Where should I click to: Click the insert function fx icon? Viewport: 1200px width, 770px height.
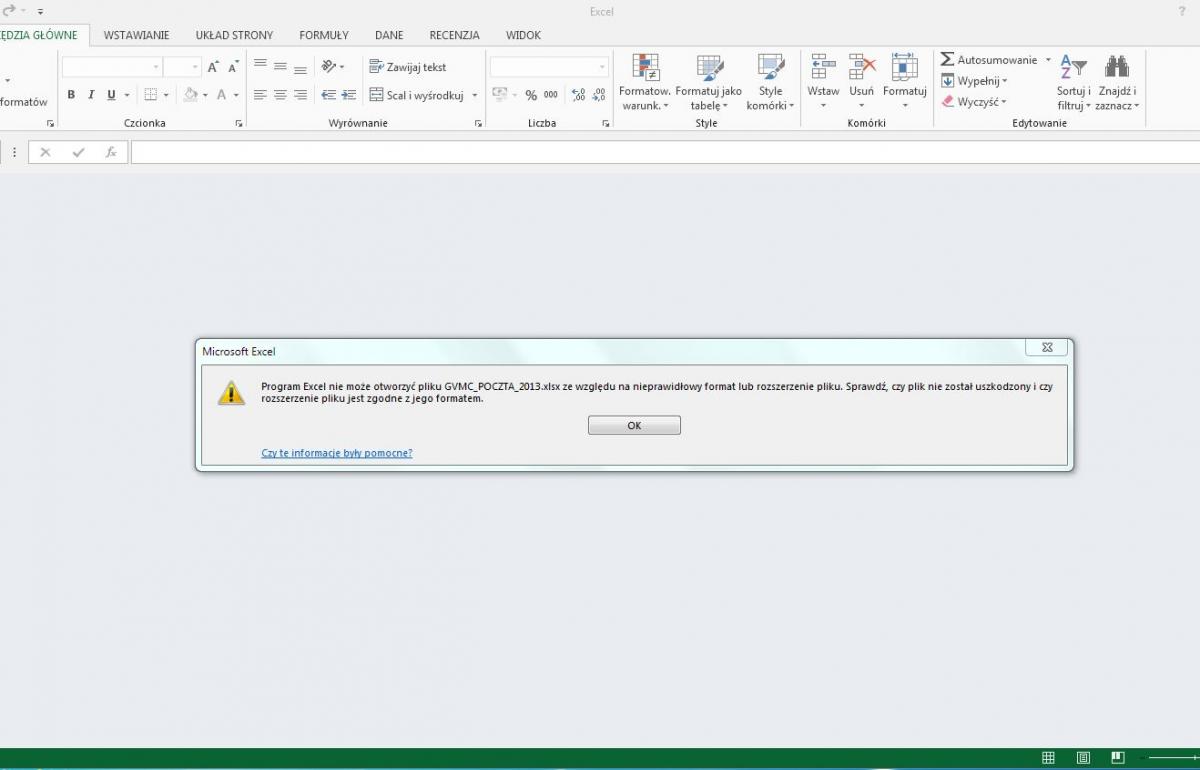(x=111, y=152)
